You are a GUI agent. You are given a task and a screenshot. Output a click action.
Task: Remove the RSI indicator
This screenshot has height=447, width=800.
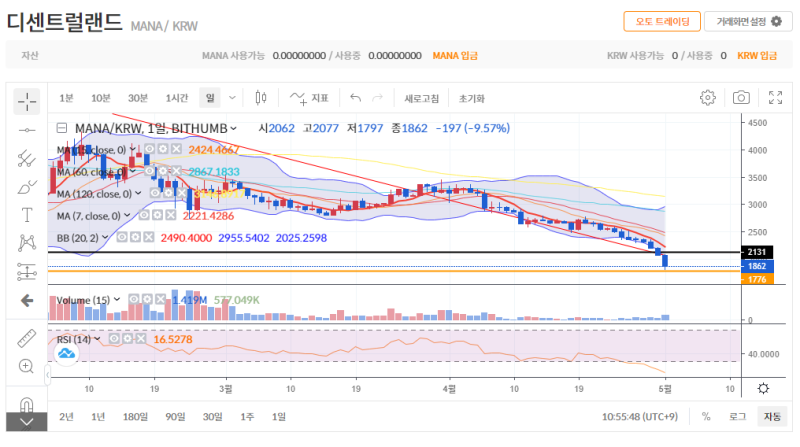pyautogui.click(x=140, y=338)
